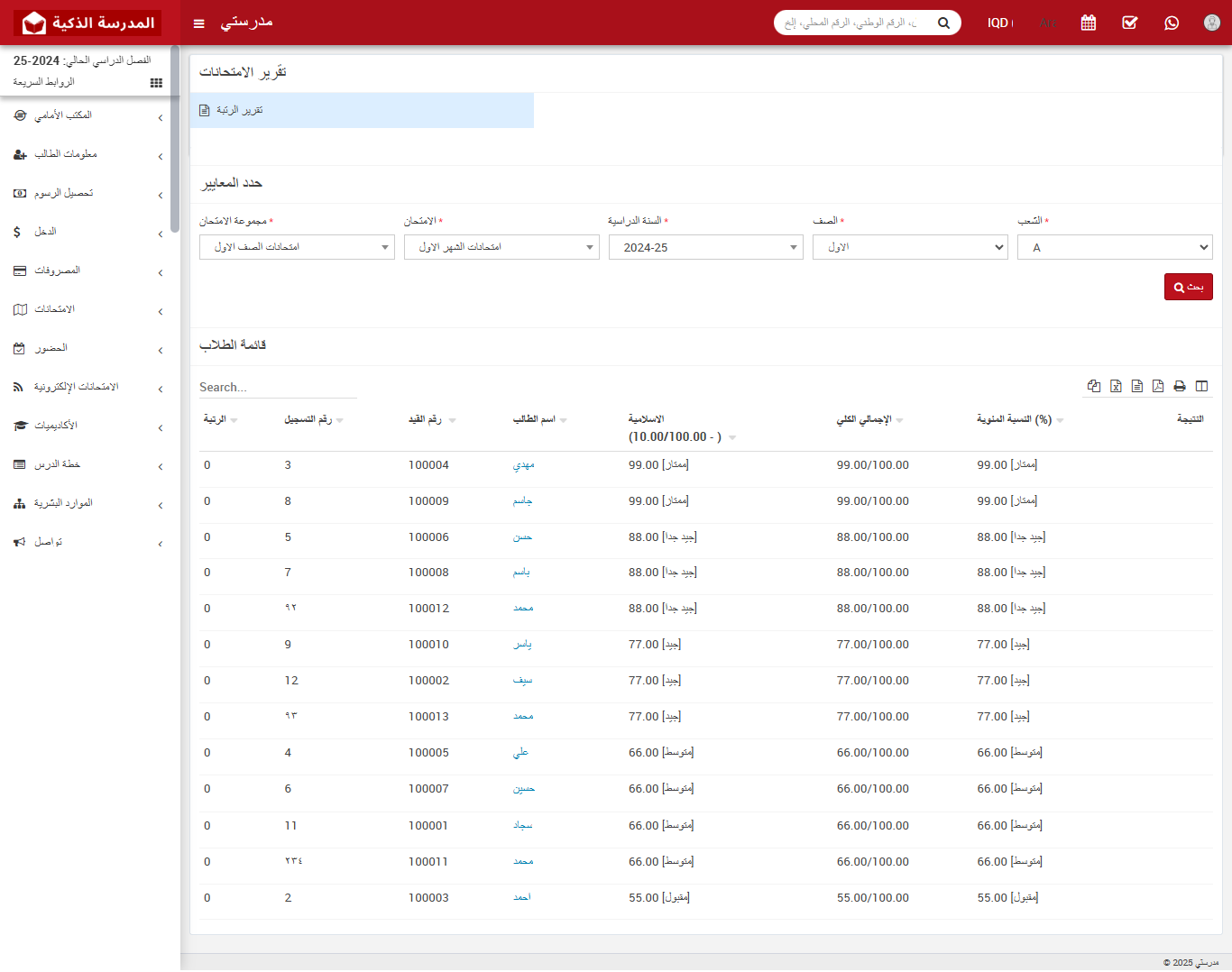Toggle the sidebar with the hamburger icon
The width and height of the screenshot is (1232, 972).
point(199,23)
